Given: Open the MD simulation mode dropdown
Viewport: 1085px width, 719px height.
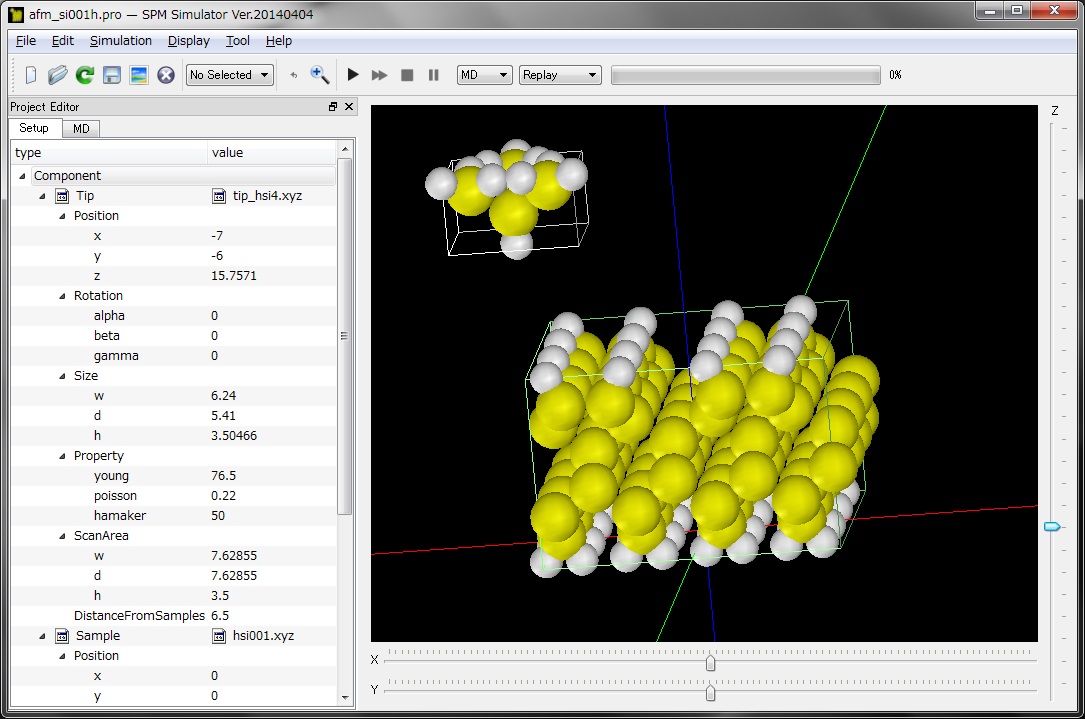Looking at the screenshot, I should [484, 75].
